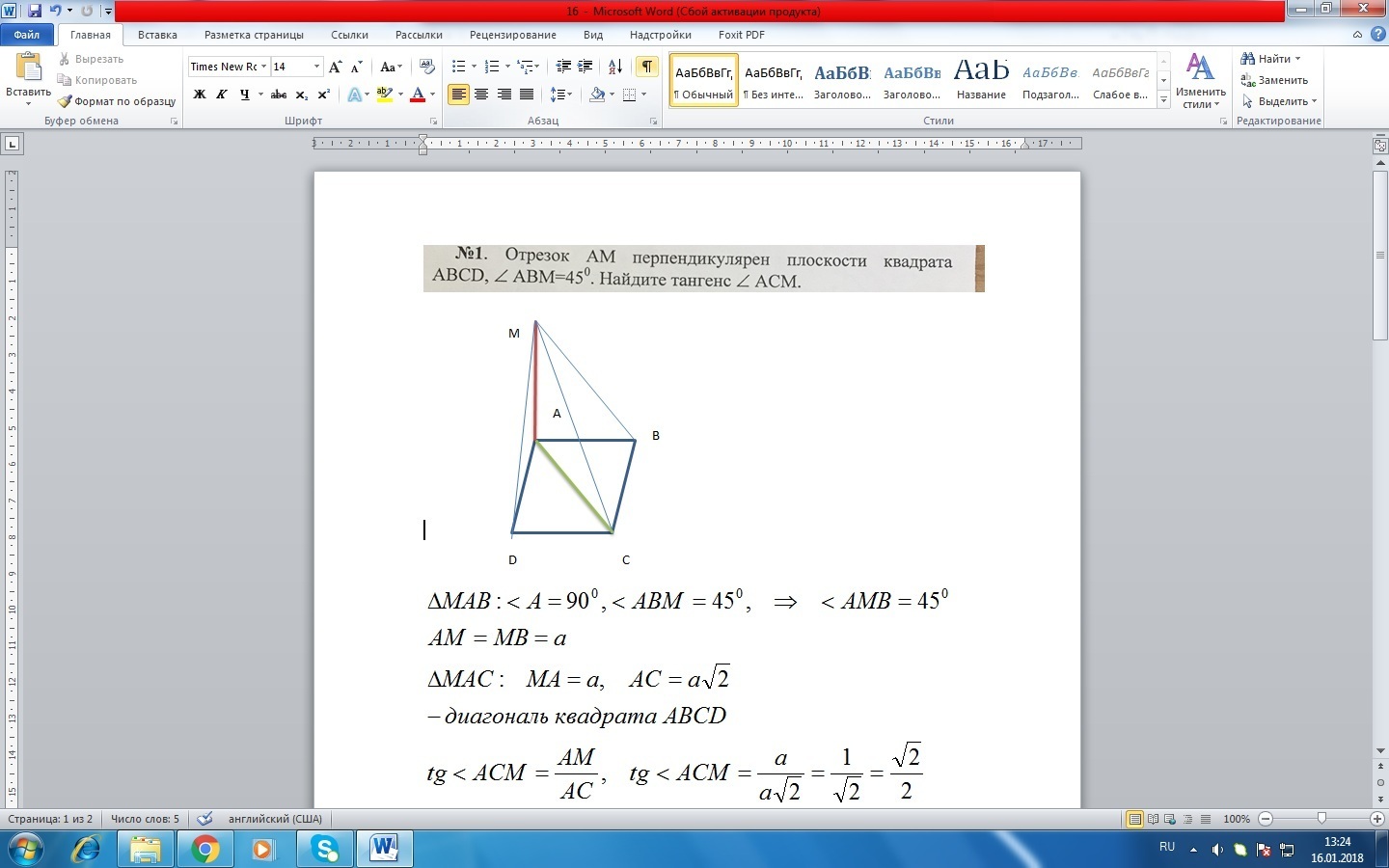Viewport: 1389px width, 868px height.
Task: Apply red font color
Action: point(418,95)
